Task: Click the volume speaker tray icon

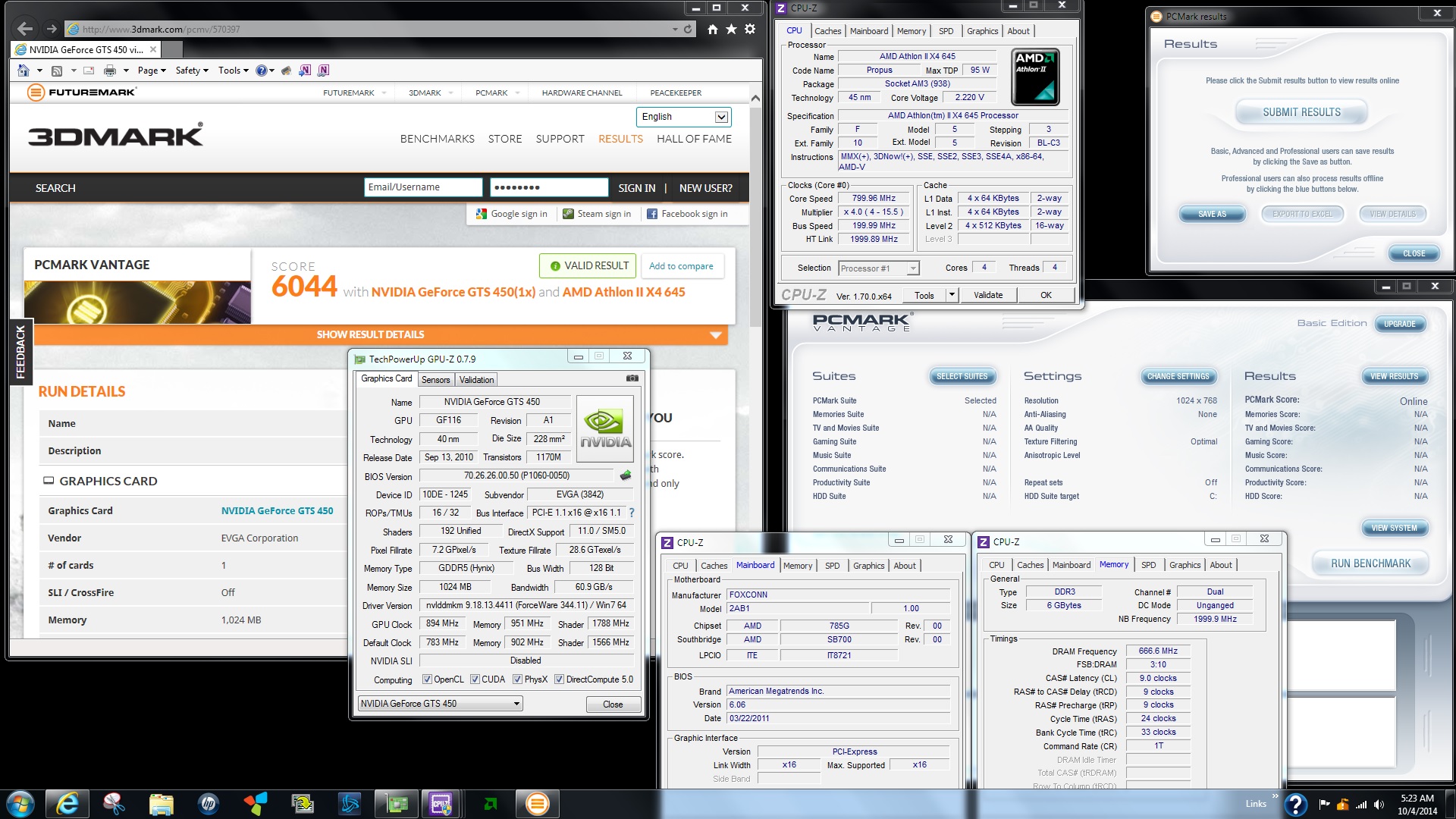Action: [x=1379, y=805]
